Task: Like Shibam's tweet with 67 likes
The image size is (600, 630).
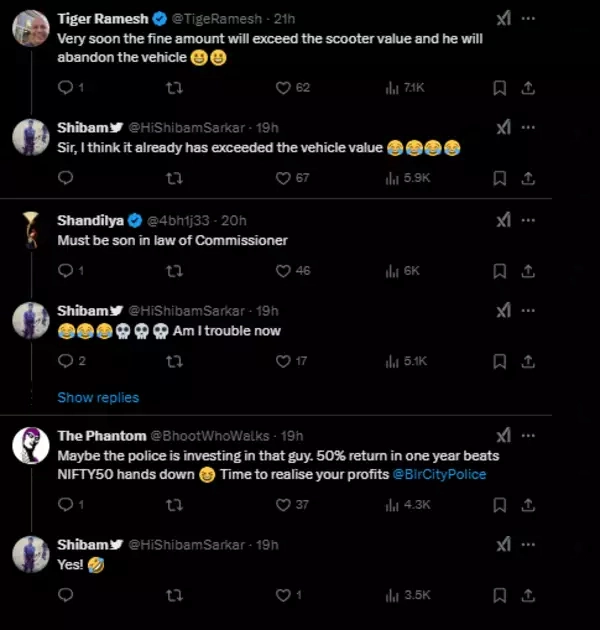Action: [283, 178]
